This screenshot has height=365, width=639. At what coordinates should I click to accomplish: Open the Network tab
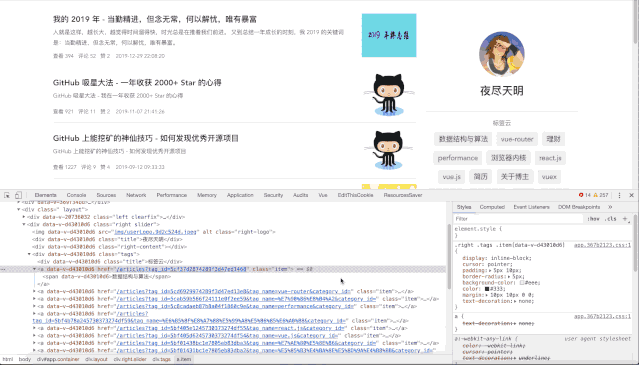pos(136,195)
